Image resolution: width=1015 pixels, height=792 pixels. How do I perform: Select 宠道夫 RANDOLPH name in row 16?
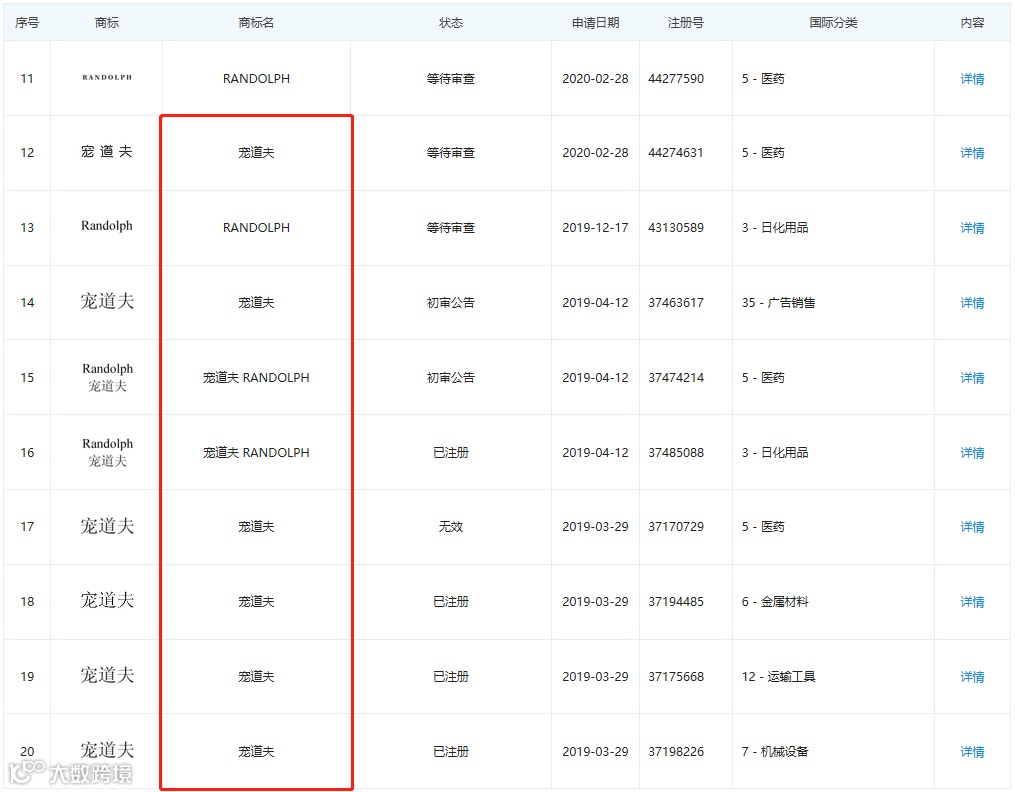pyautogui.click(x=256, y=453)
